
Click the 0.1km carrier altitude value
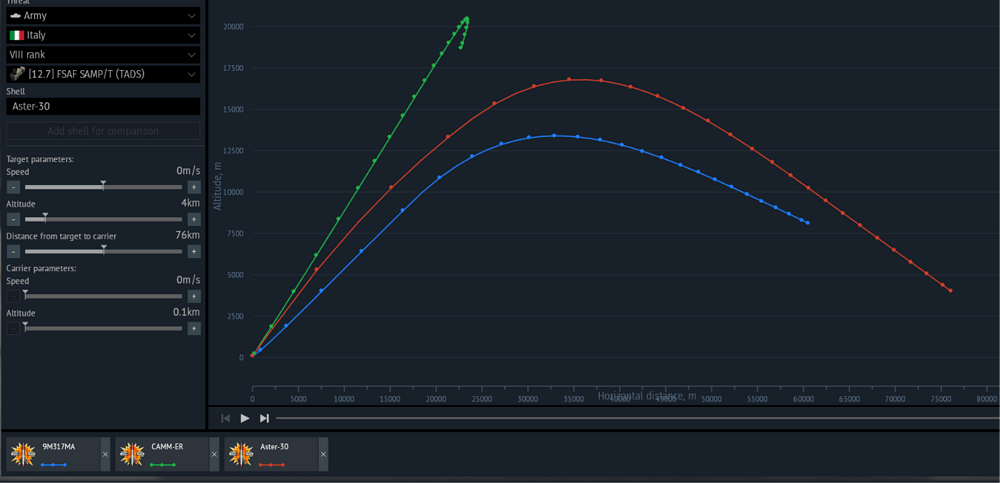click(x=186, y=312)
